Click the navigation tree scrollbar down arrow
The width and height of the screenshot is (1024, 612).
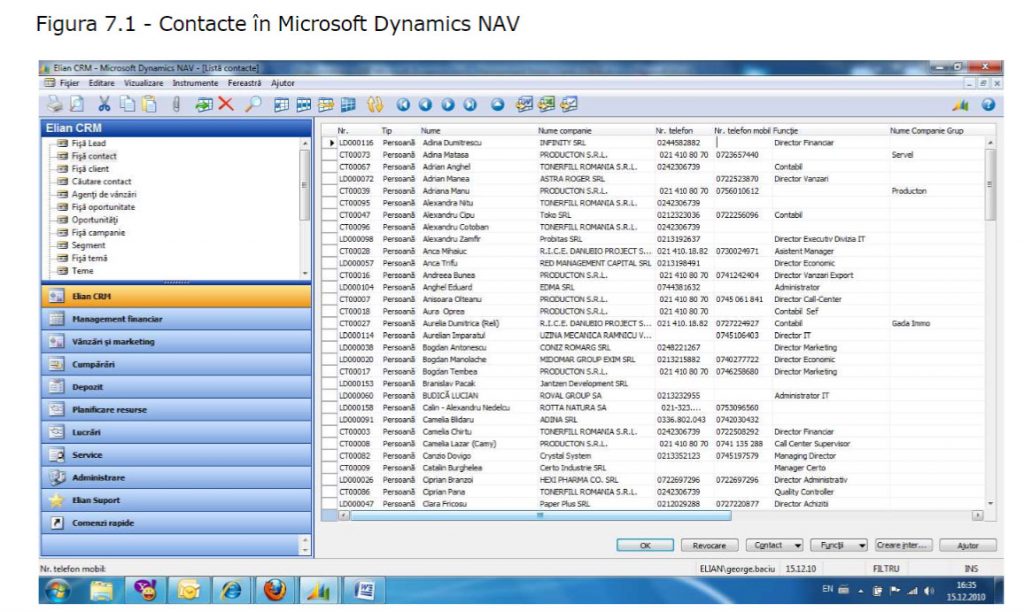(305, 273)
